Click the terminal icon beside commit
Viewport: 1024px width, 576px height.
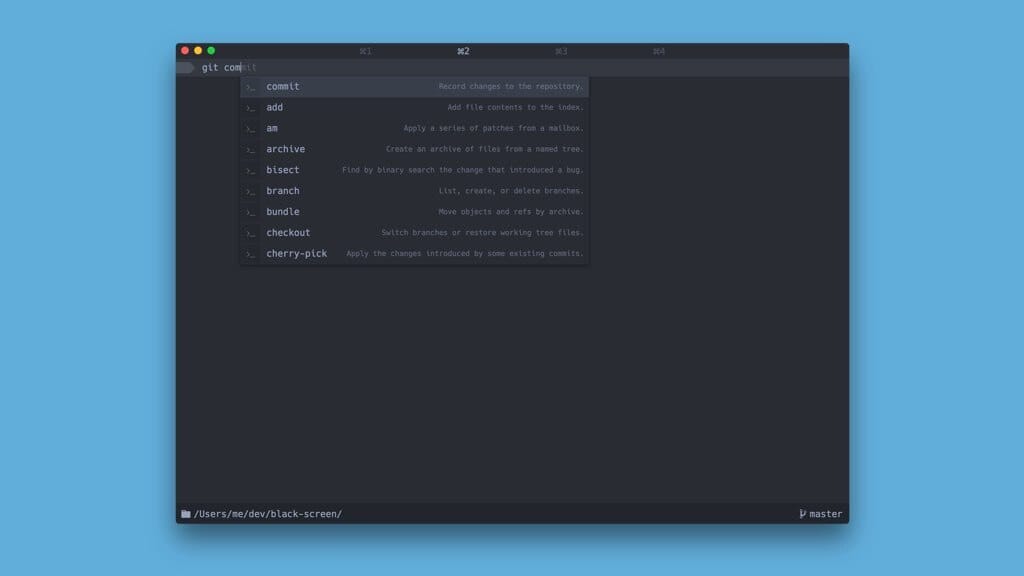pyautogui.click(x=250, y=87)
